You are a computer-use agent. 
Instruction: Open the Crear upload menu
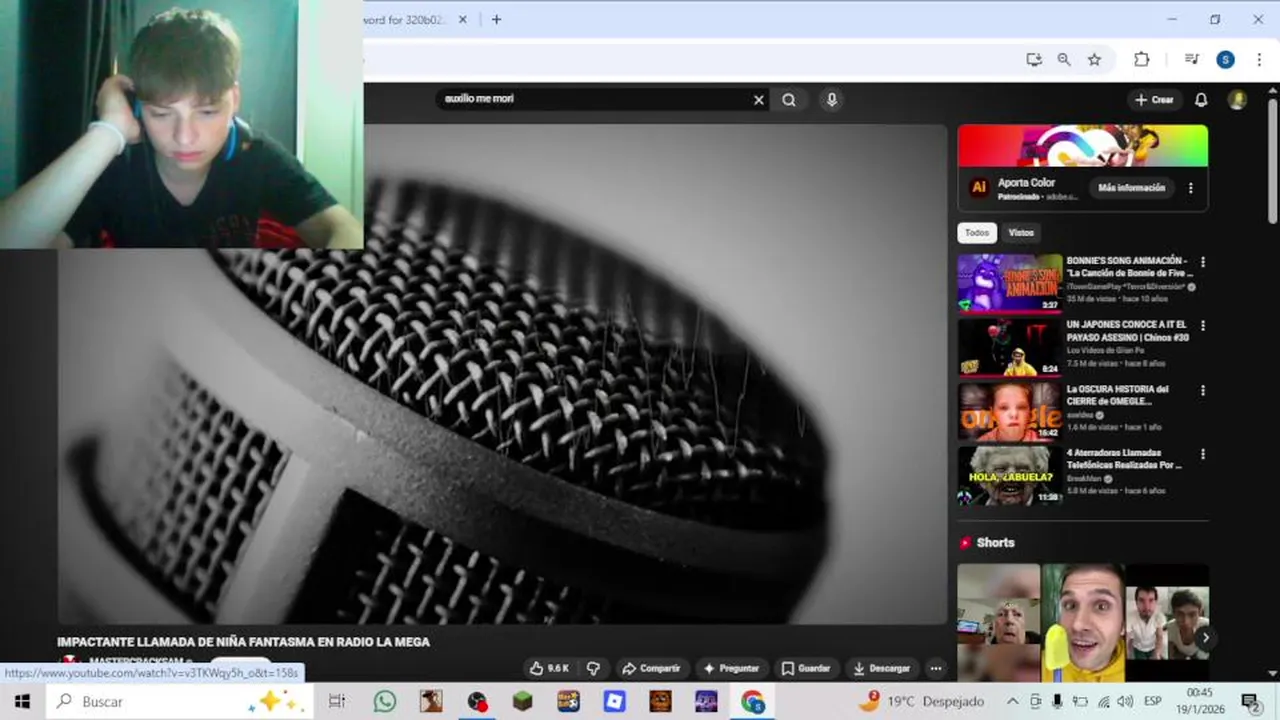1154,99
